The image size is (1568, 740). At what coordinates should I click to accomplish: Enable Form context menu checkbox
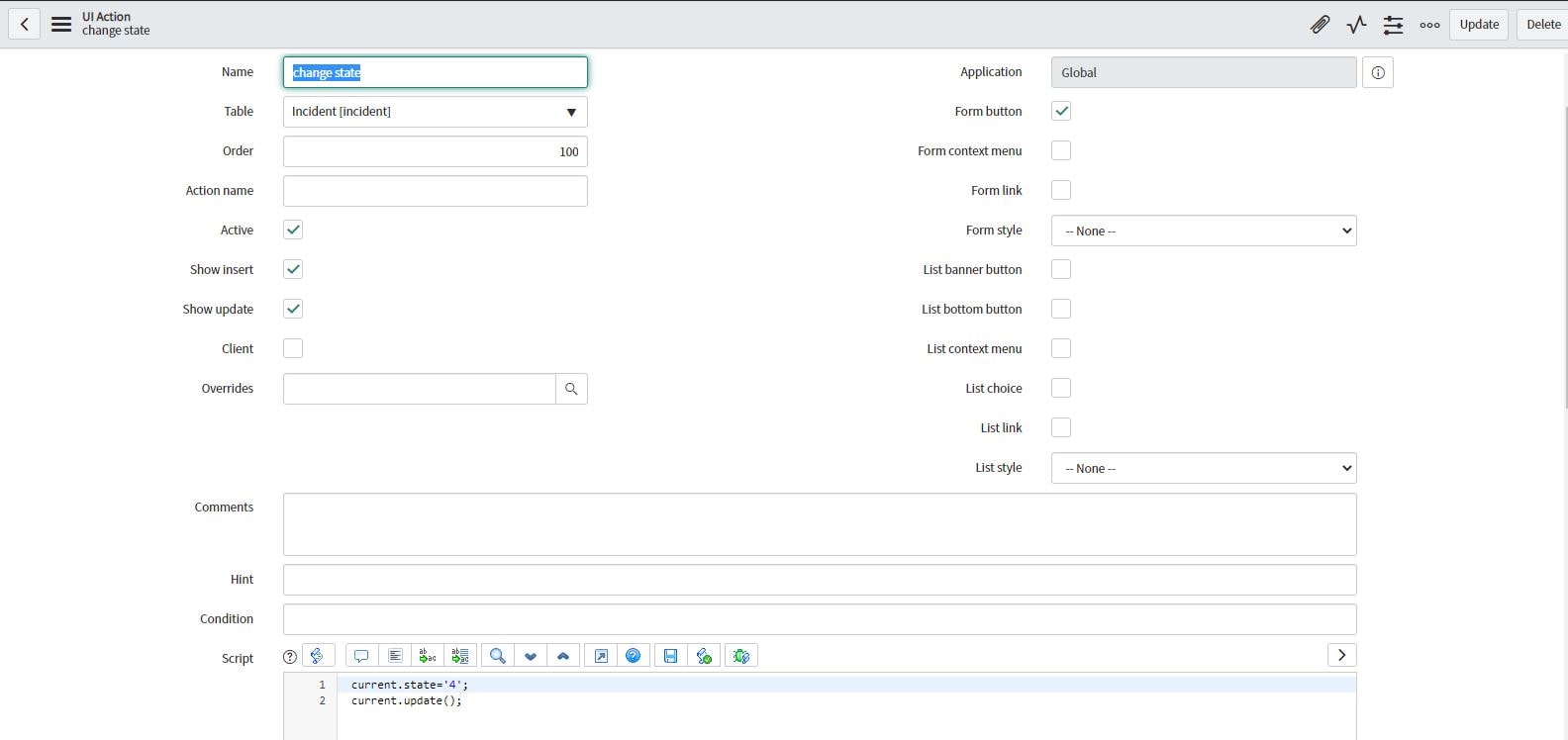click(1061, 150)
